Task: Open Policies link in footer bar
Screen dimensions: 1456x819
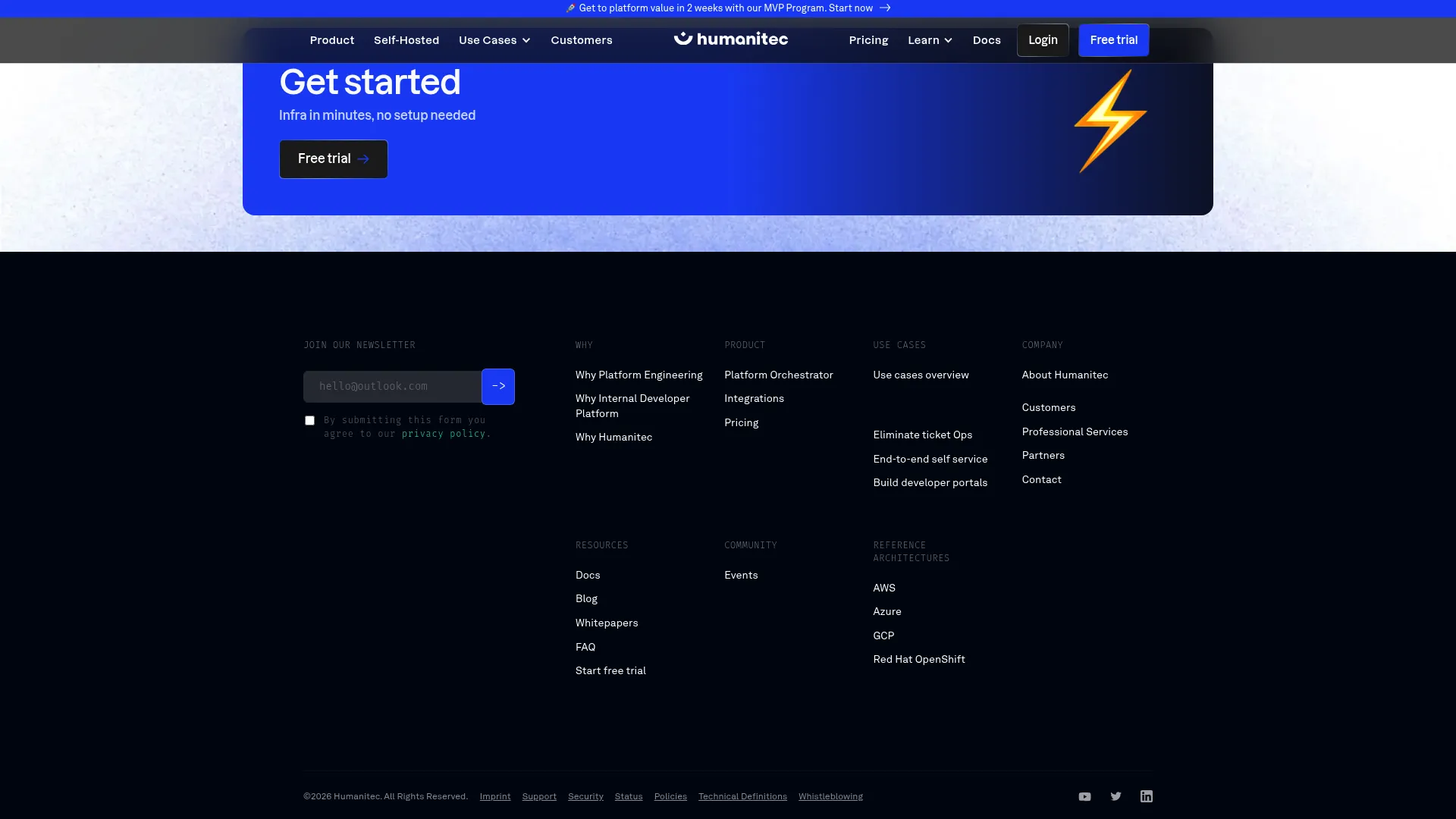Action: click(x=670, y=796)
